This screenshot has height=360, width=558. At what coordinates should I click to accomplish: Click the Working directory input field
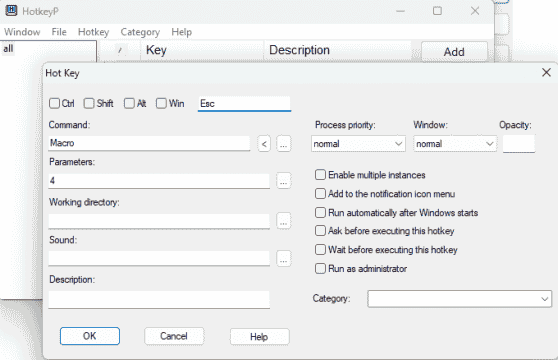[159, 221]
